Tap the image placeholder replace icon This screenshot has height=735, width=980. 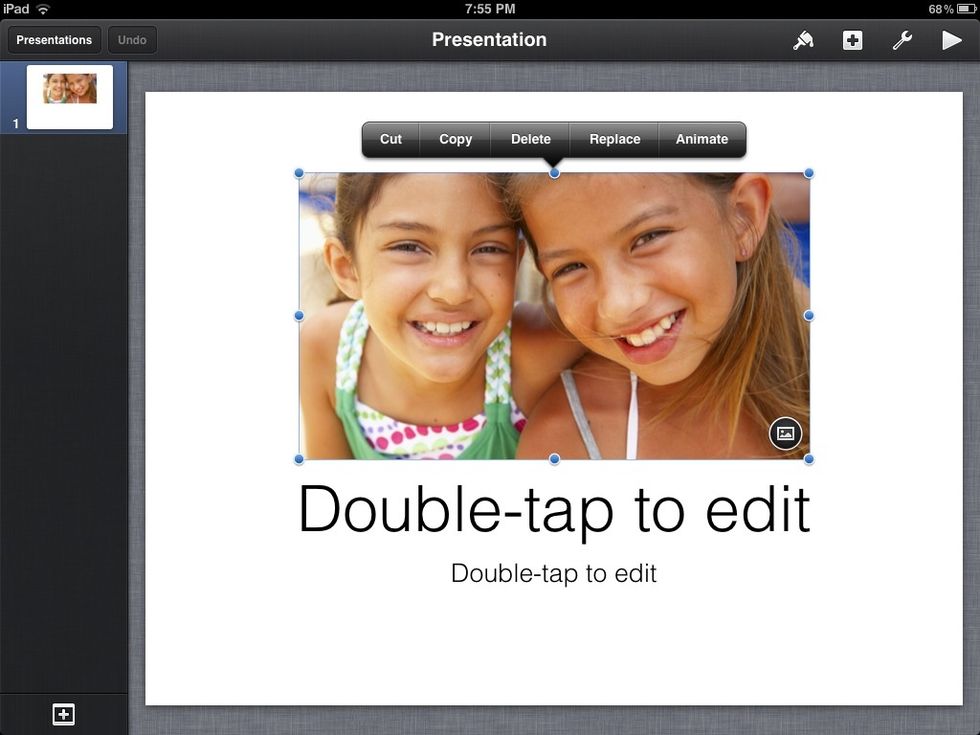[785, 433]
